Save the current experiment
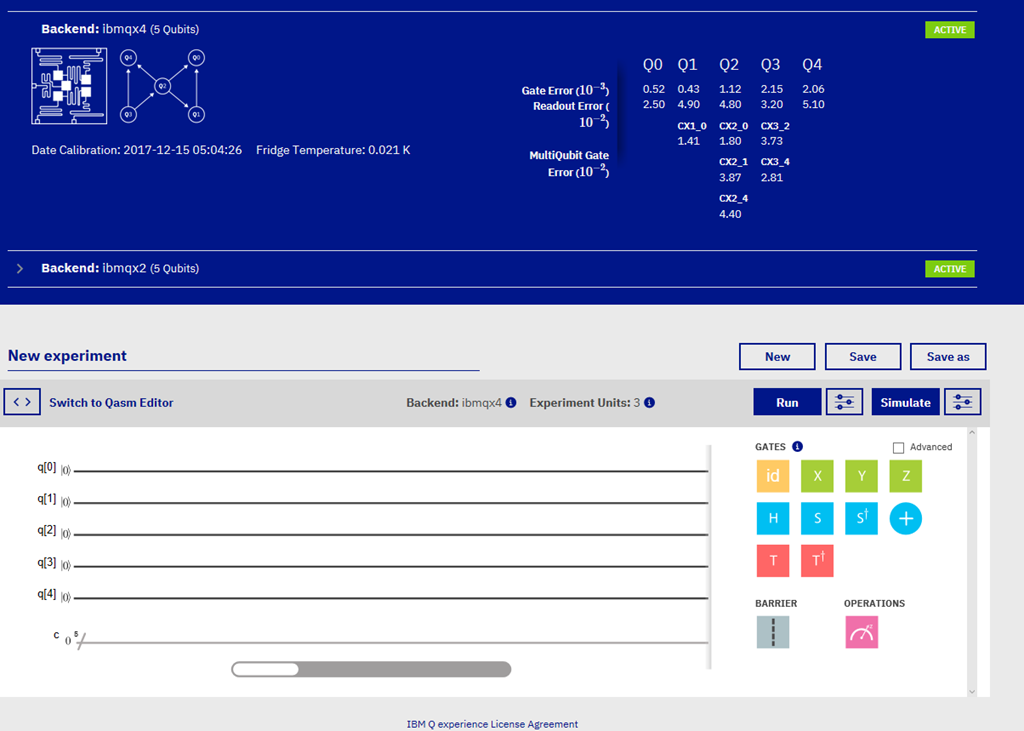 [x=863, y=357]
